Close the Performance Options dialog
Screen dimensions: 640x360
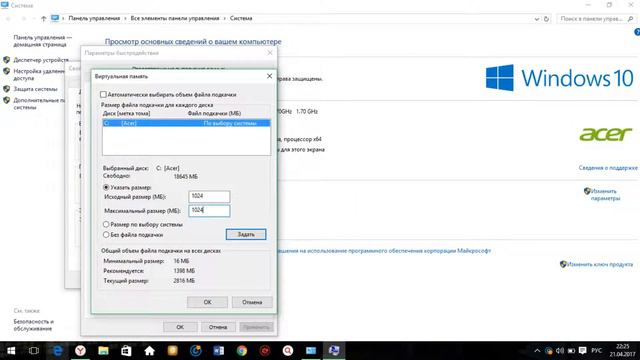coord(270,53)
